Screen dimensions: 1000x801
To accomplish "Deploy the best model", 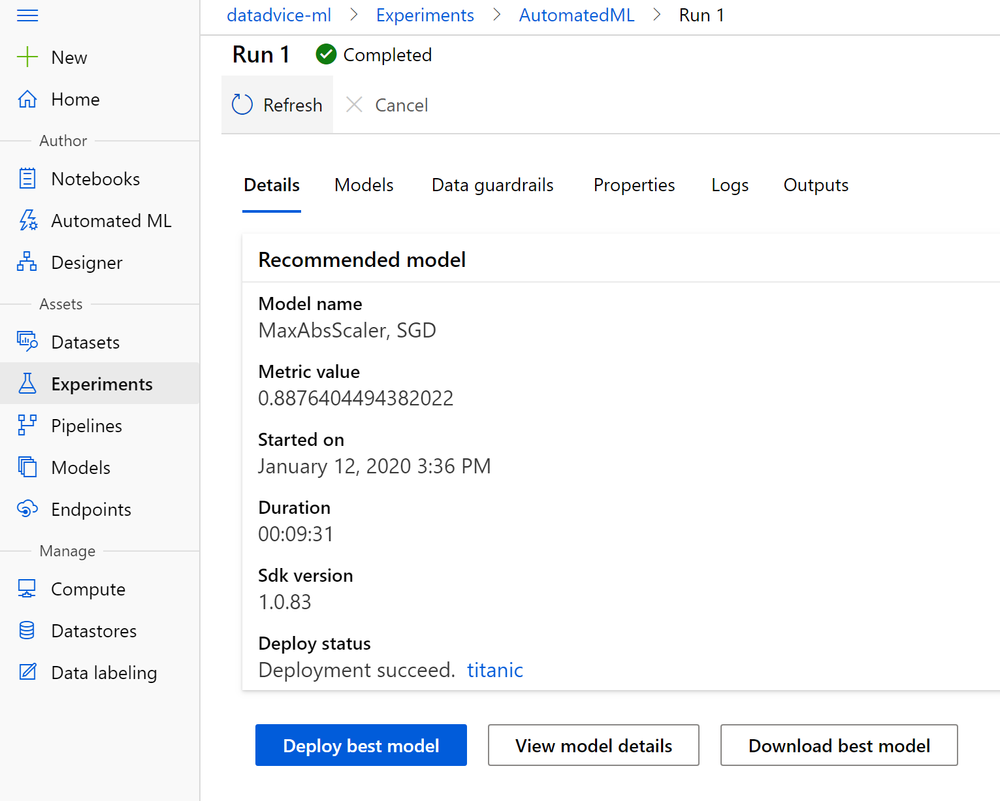I will tap(360, 745).
